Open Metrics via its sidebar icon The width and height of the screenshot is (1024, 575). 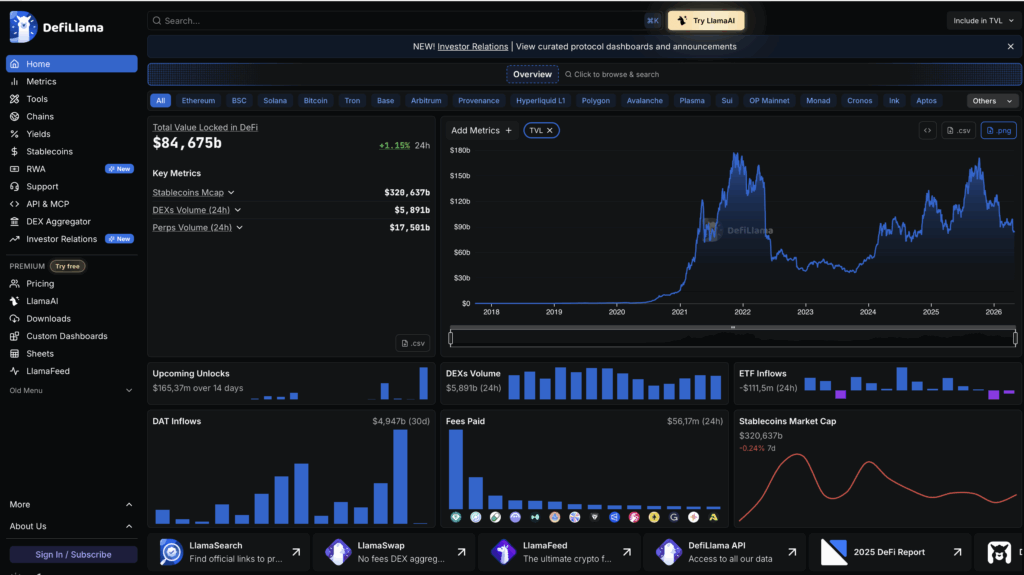pyautogui.click(x=15, y=82)
